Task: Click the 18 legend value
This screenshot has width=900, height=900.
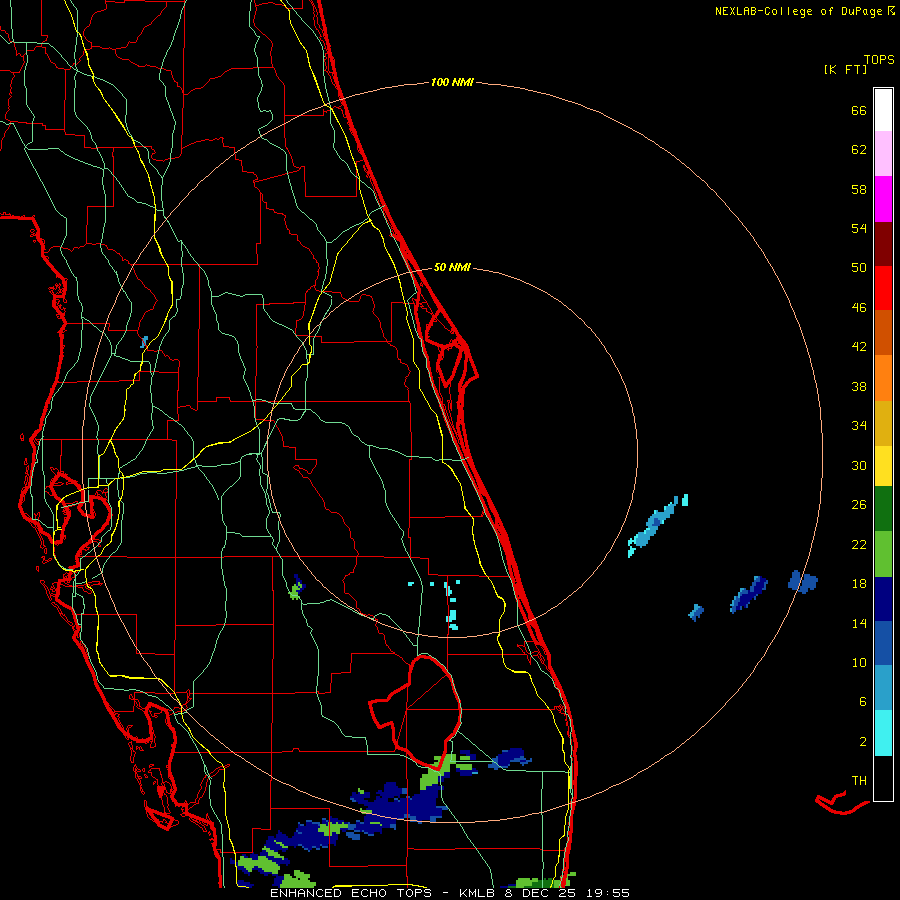Action: [859, 584]
